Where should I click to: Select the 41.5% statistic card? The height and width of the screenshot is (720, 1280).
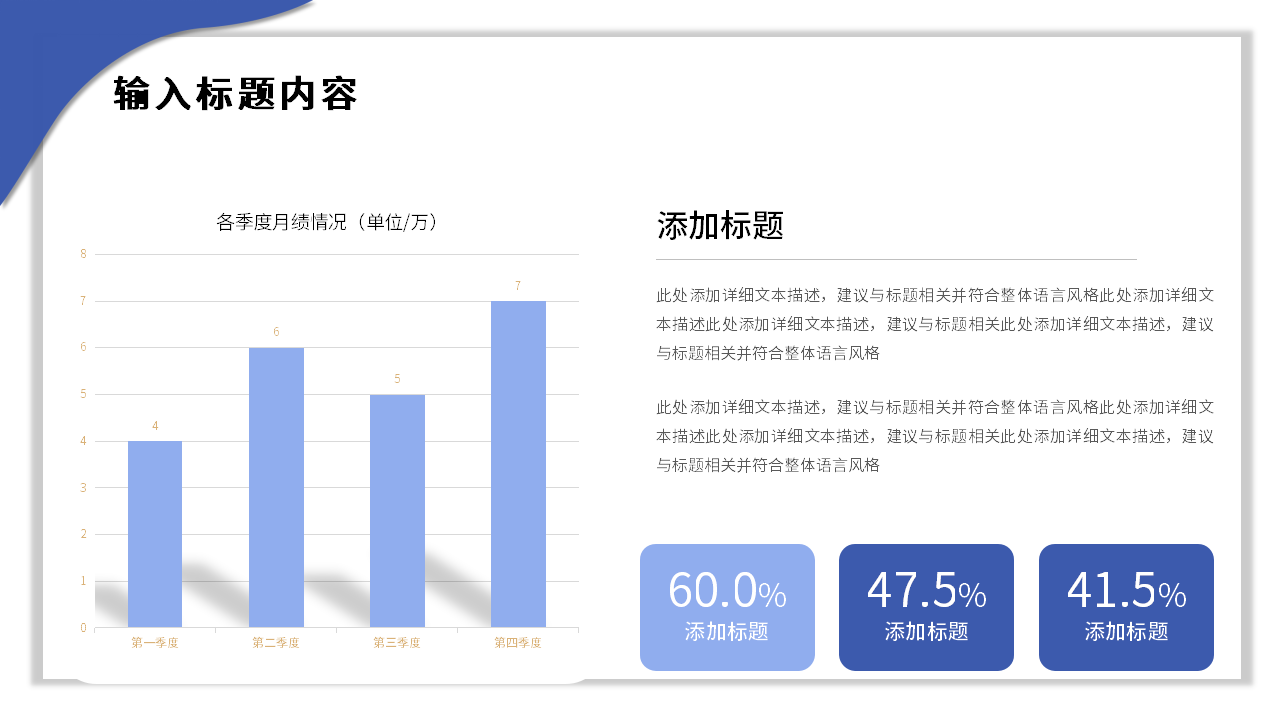click(1126, 607)
